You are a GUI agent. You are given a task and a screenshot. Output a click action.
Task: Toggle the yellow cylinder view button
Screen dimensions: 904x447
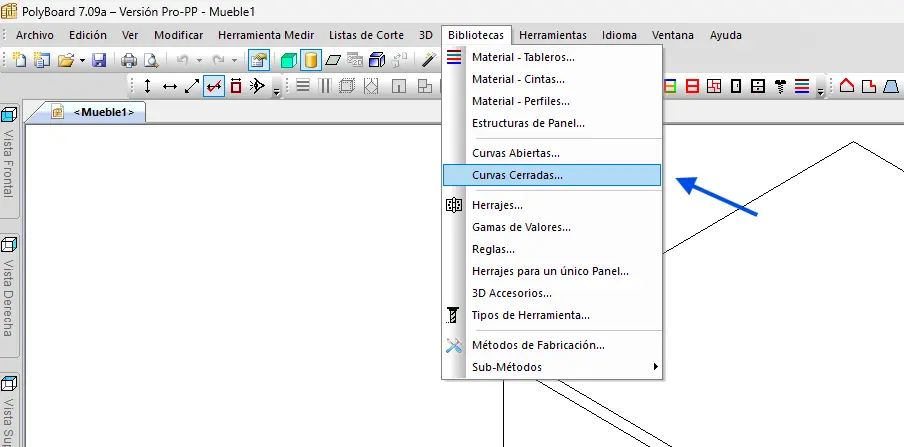311,60
